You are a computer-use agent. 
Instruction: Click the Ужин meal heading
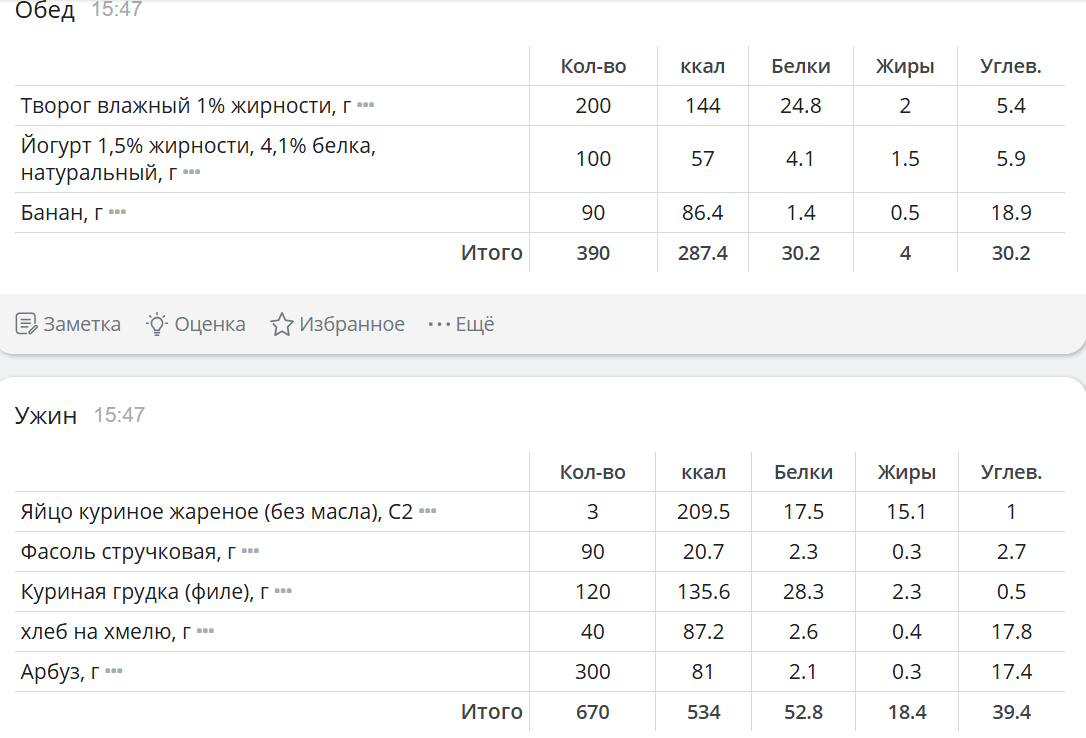[x=46, y=415]
